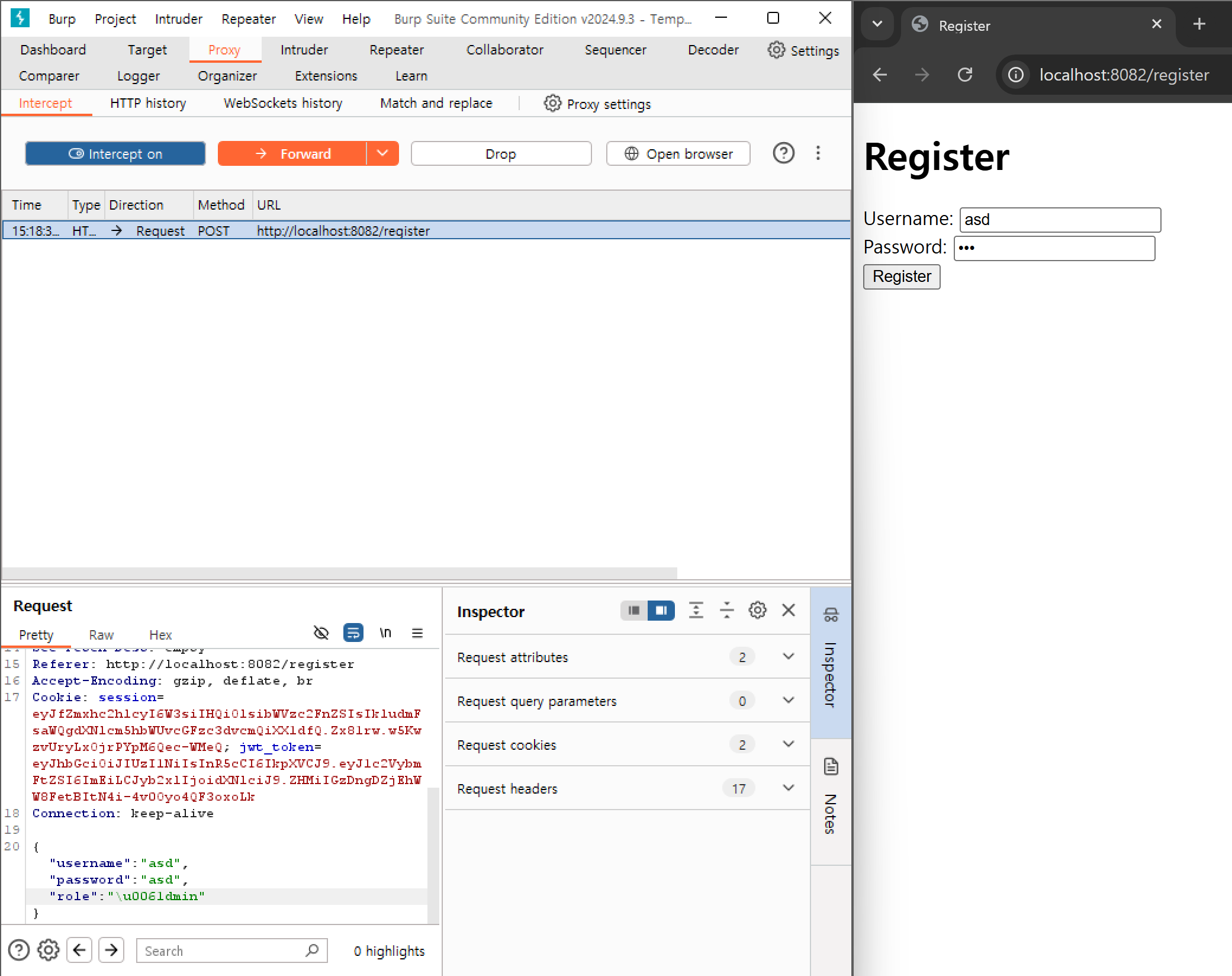Viewport: 1232px width, 976px height.
Task: Switch Inspector to single-column layout
Action: 633,611
